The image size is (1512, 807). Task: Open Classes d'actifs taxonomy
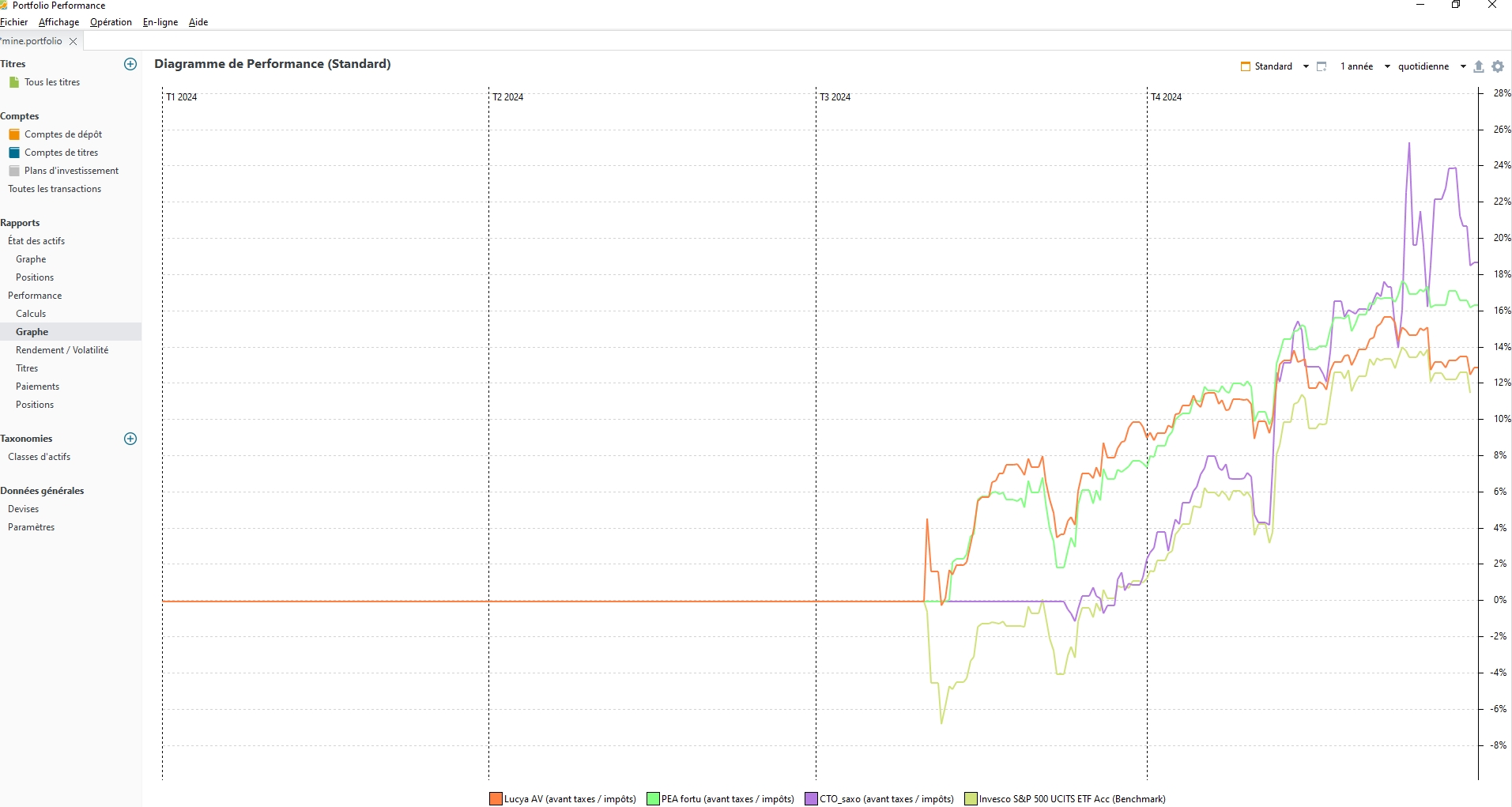[40, 457]
